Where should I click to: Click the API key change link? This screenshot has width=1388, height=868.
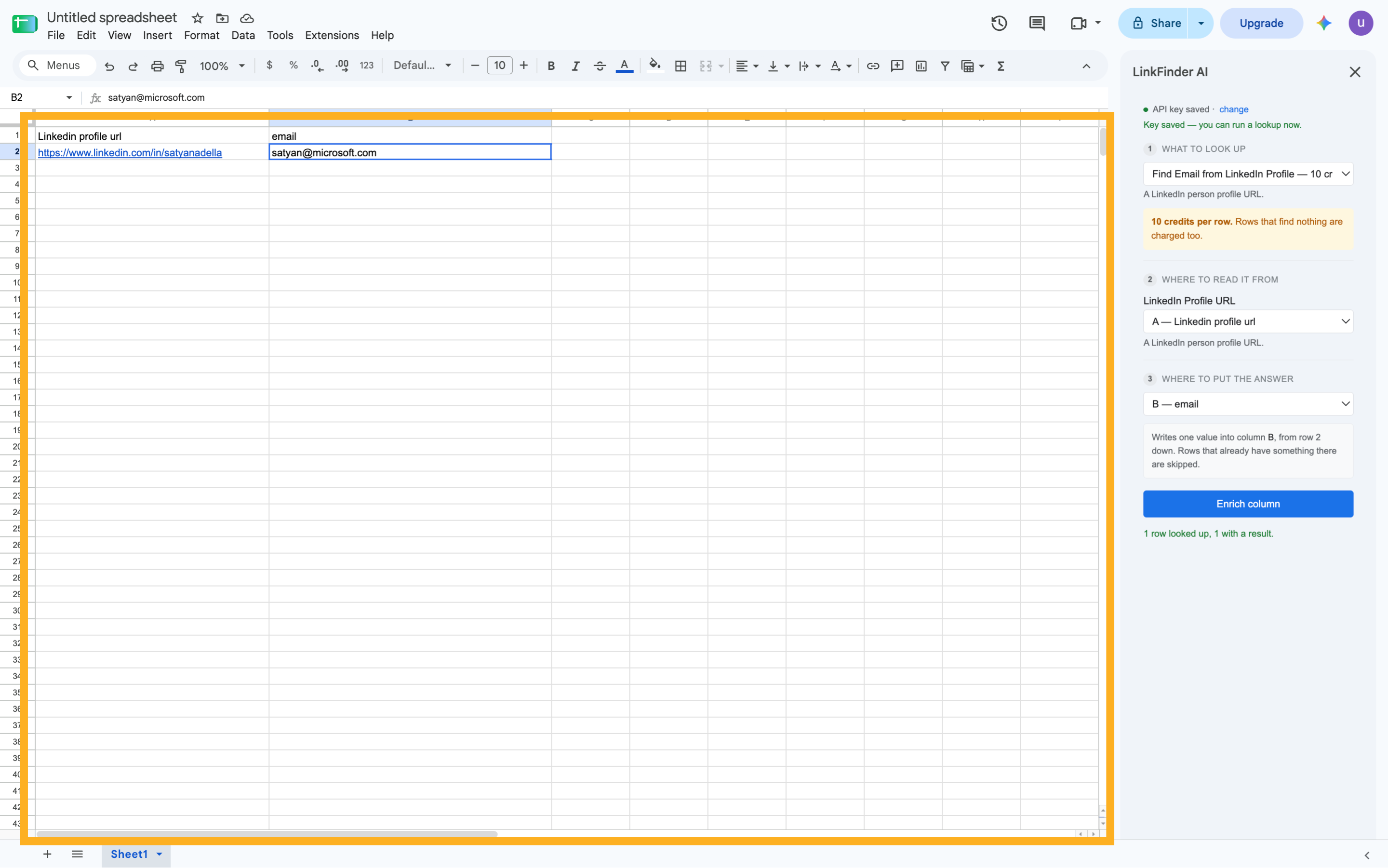(x=1233, y=109)
